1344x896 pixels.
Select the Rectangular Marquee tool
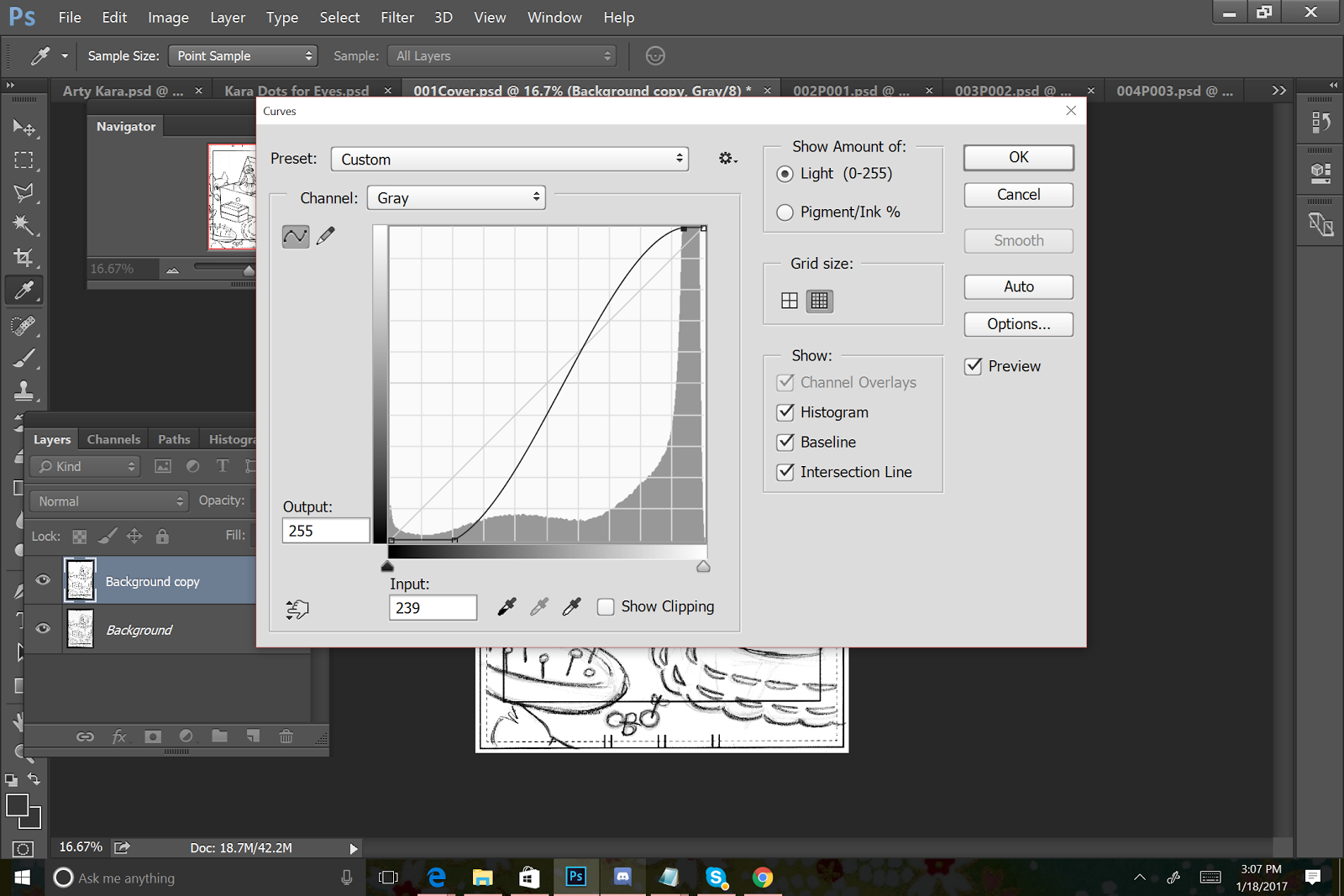coord(24,160)
